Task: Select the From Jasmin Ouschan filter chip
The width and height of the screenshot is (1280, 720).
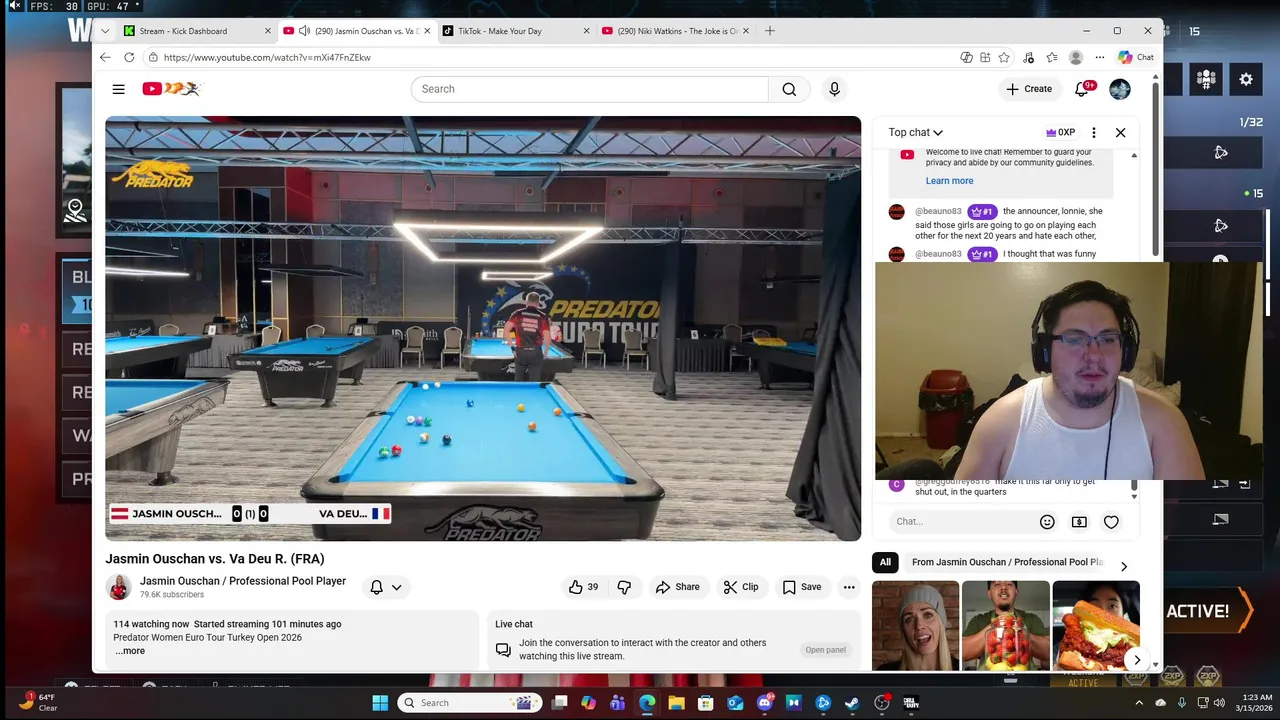Action: (1006, 562)
